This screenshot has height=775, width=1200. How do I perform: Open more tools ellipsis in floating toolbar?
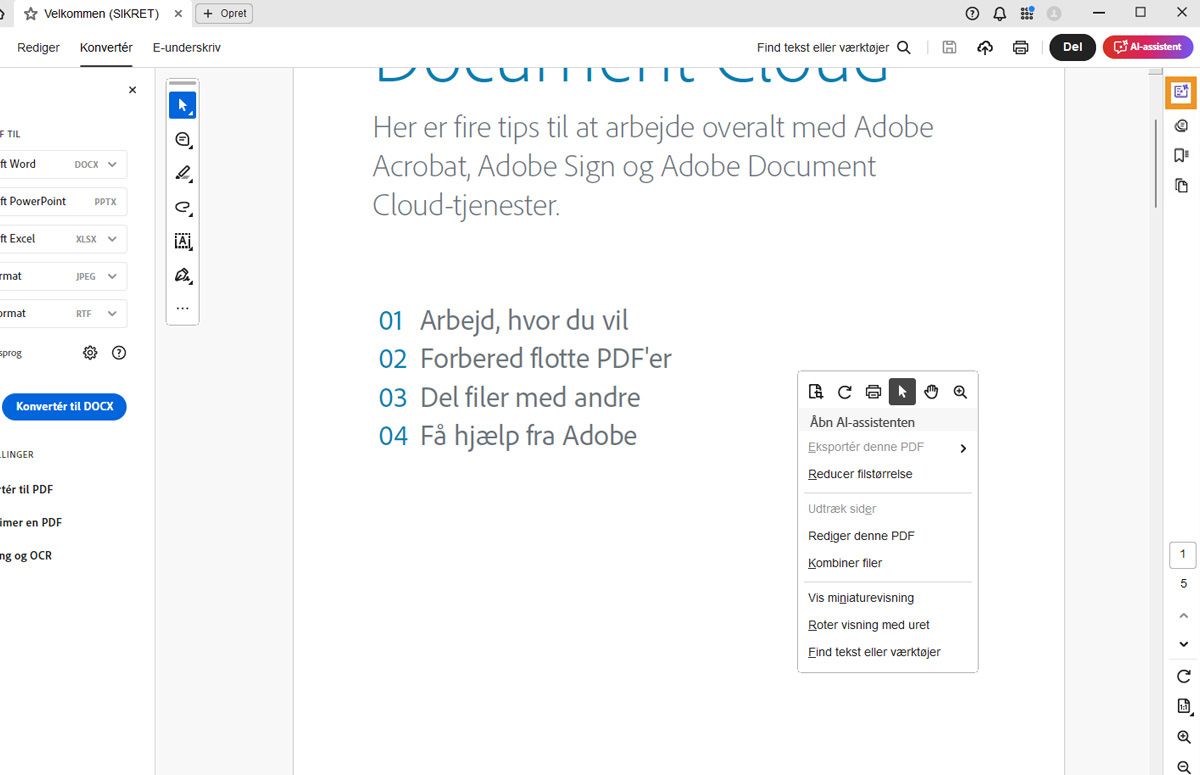coord(182,309)
